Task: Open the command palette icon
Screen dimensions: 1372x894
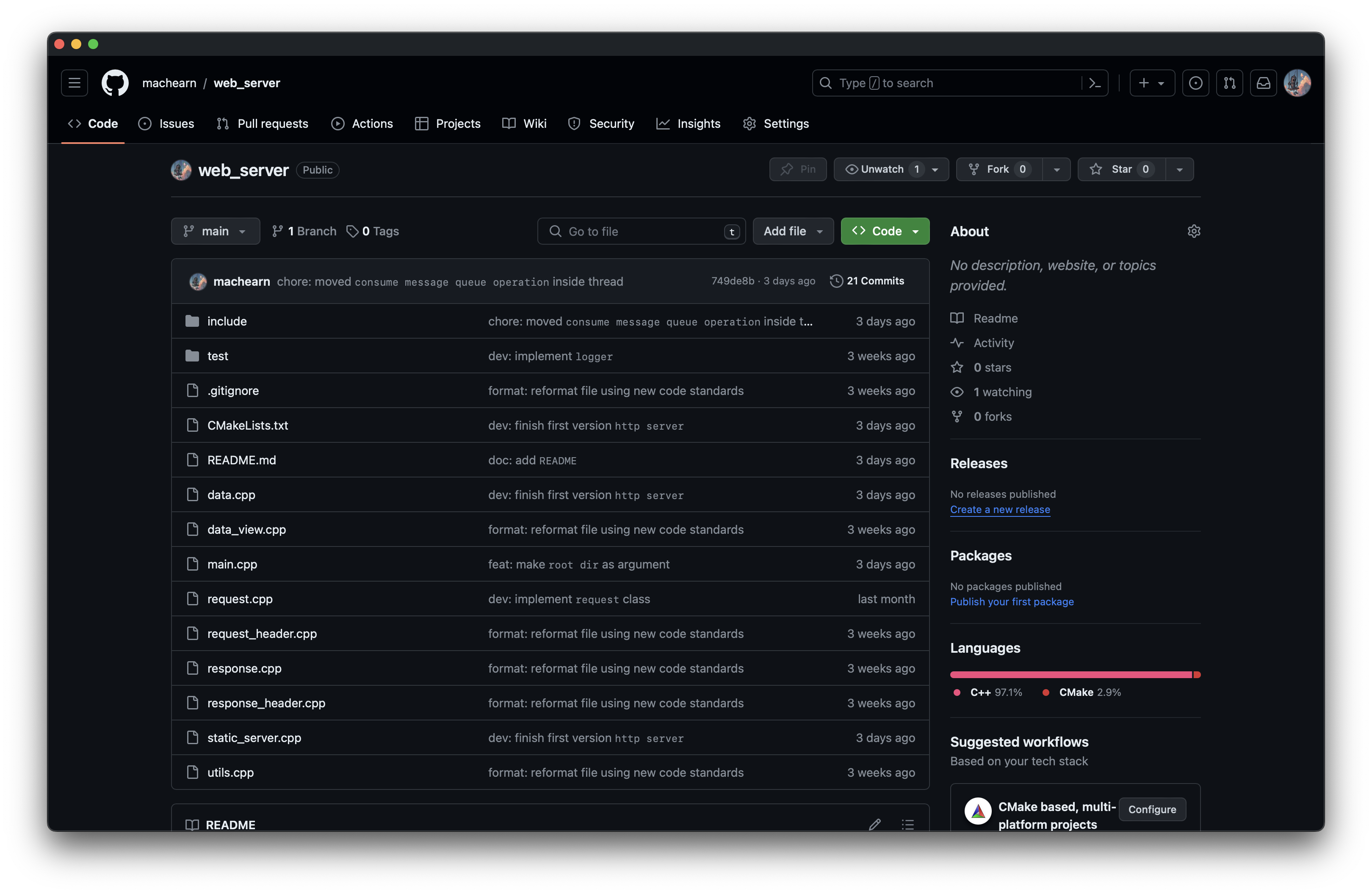Action: (1095, 83)
